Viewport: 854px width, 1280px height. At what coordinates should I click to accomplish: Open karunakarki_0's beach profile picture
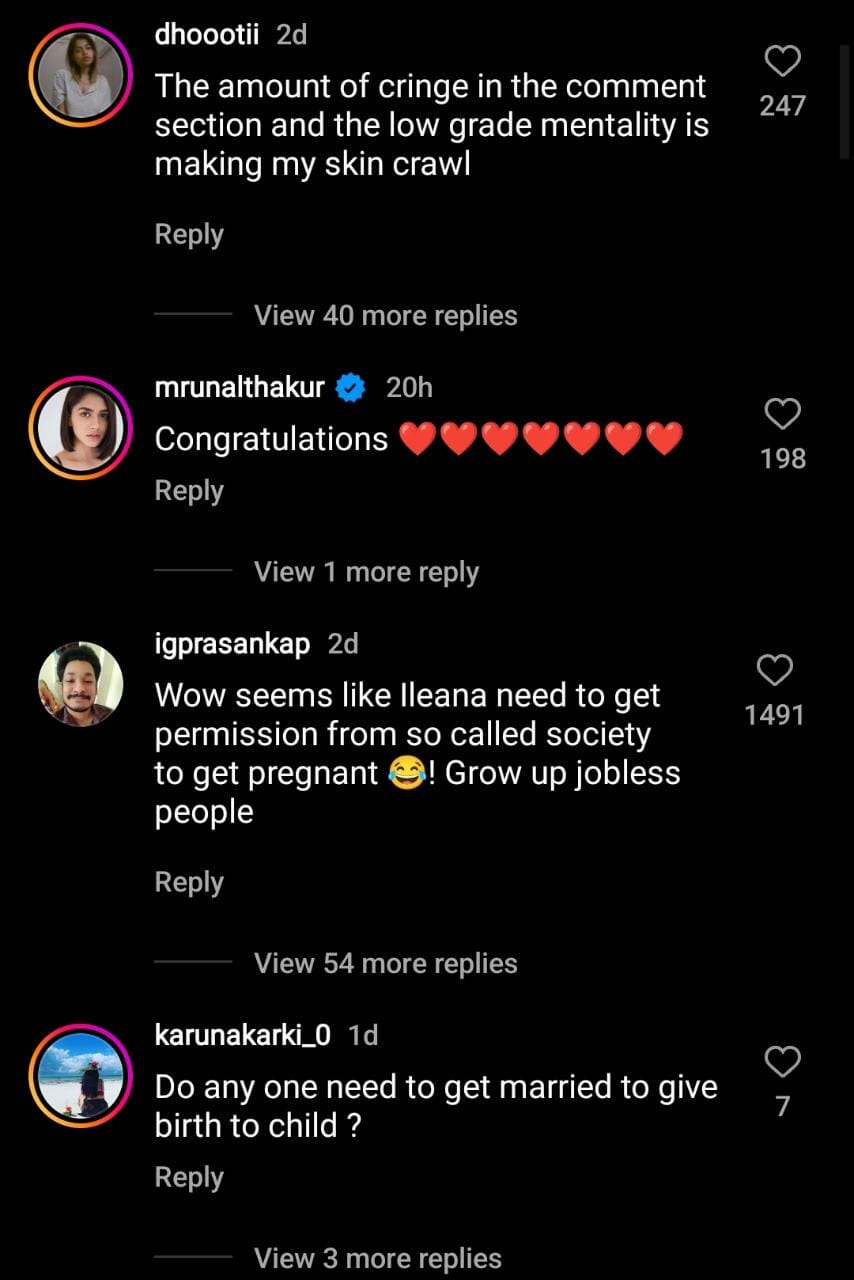pos(79,1074)
